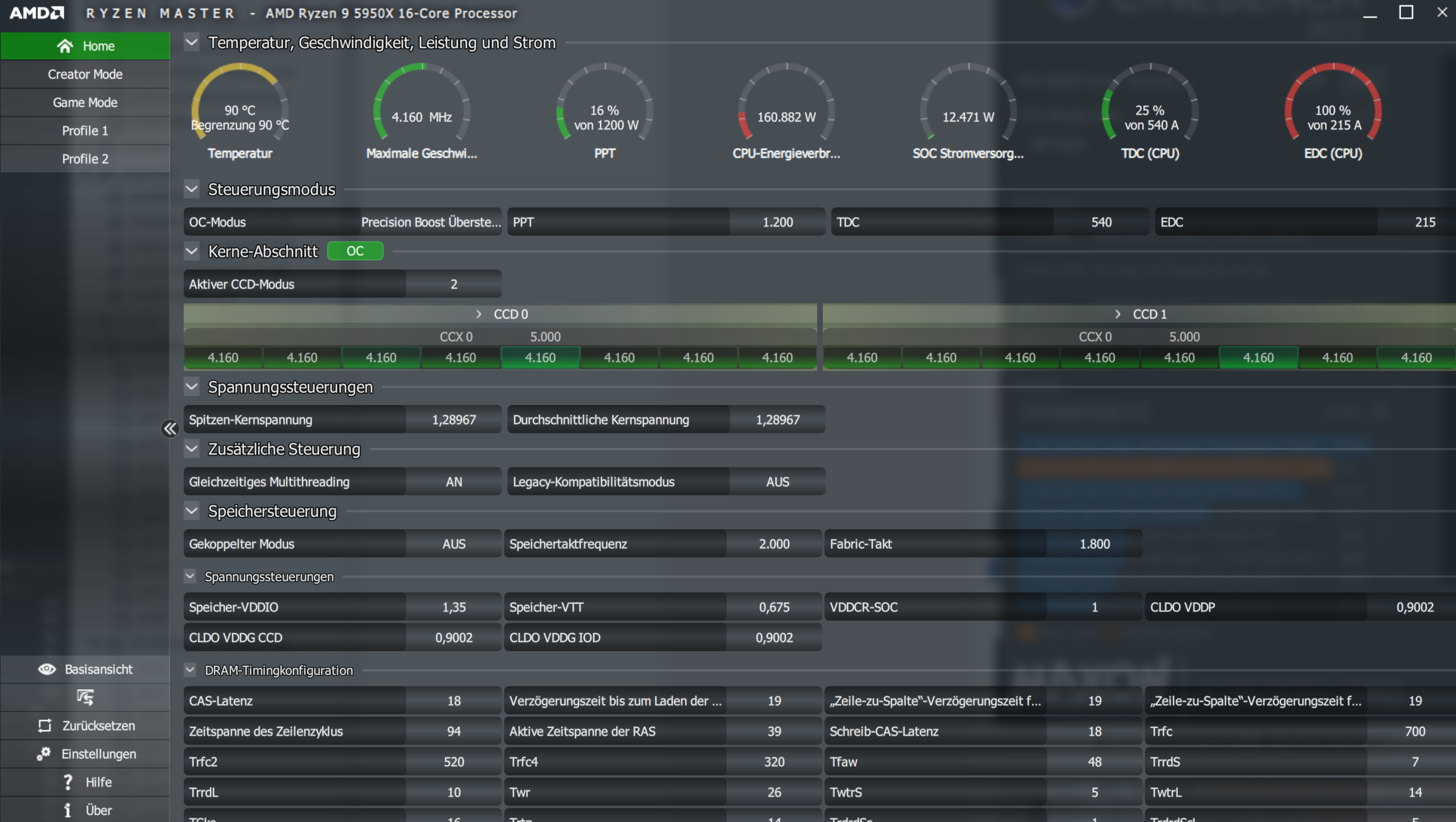The height and width of the screenshot is (822, 1456).
Task: Collapse Temperatur, Geschwindigkeit, Leistung und Strom section
Action: [192, 43]
